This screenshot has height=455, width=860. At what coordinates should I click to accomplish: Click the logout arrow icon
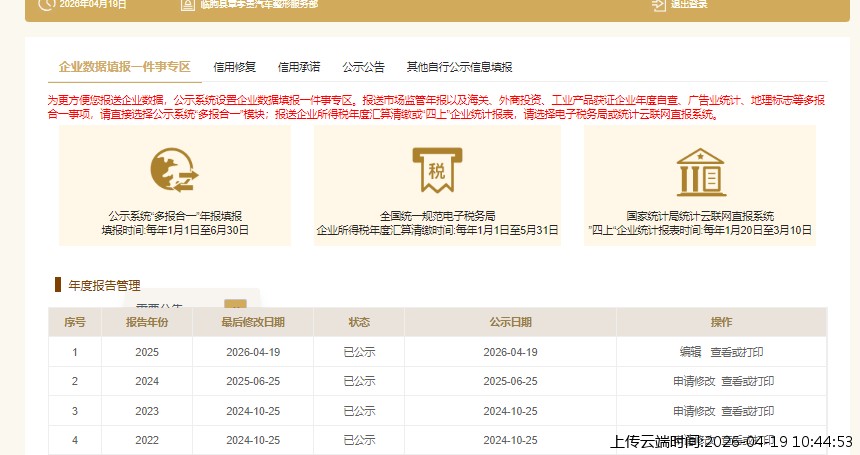(x=658, y=4)
